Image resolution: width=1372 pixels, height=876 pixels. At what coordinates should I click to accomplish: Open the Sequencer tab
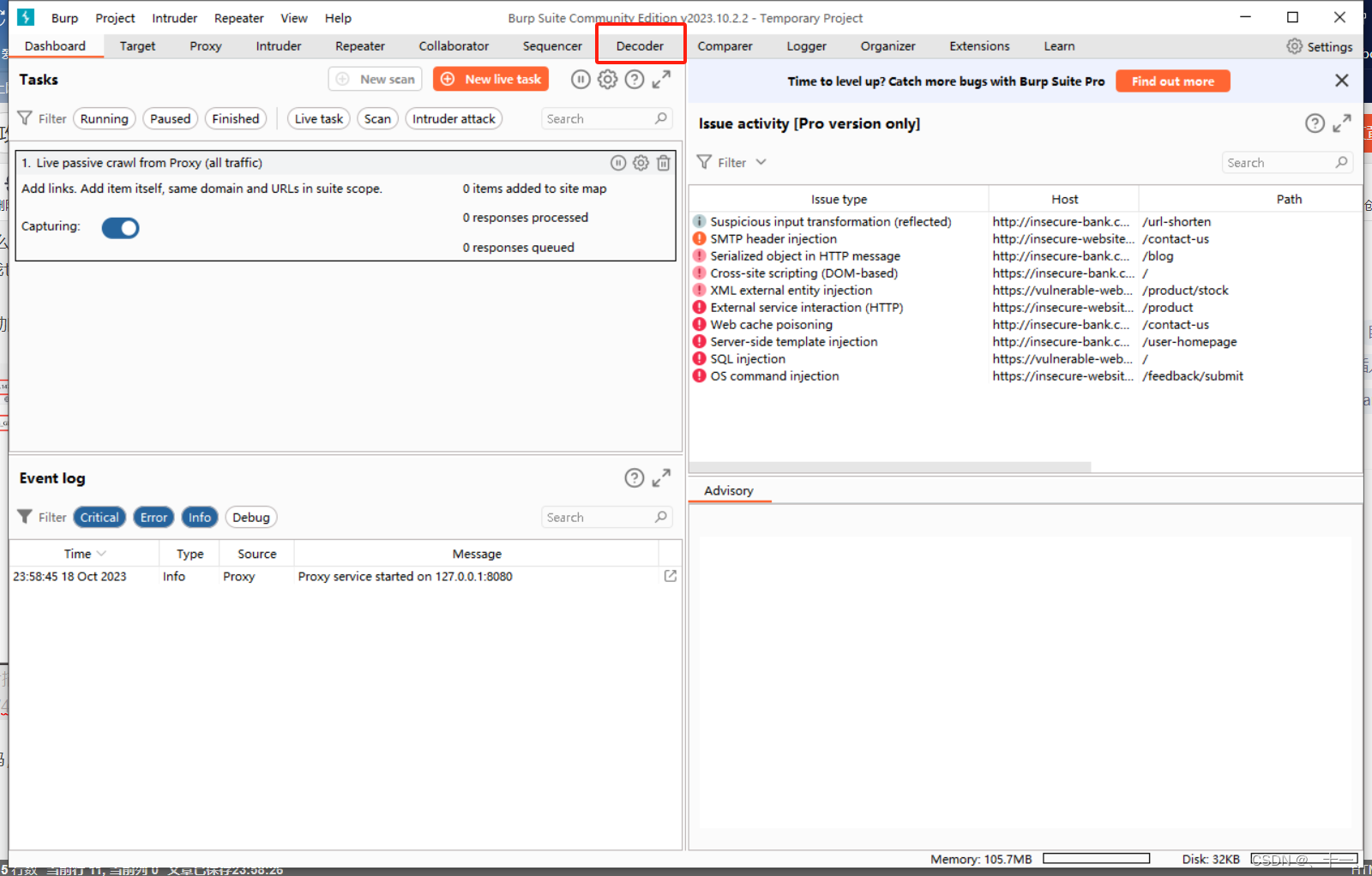[552, 46]
